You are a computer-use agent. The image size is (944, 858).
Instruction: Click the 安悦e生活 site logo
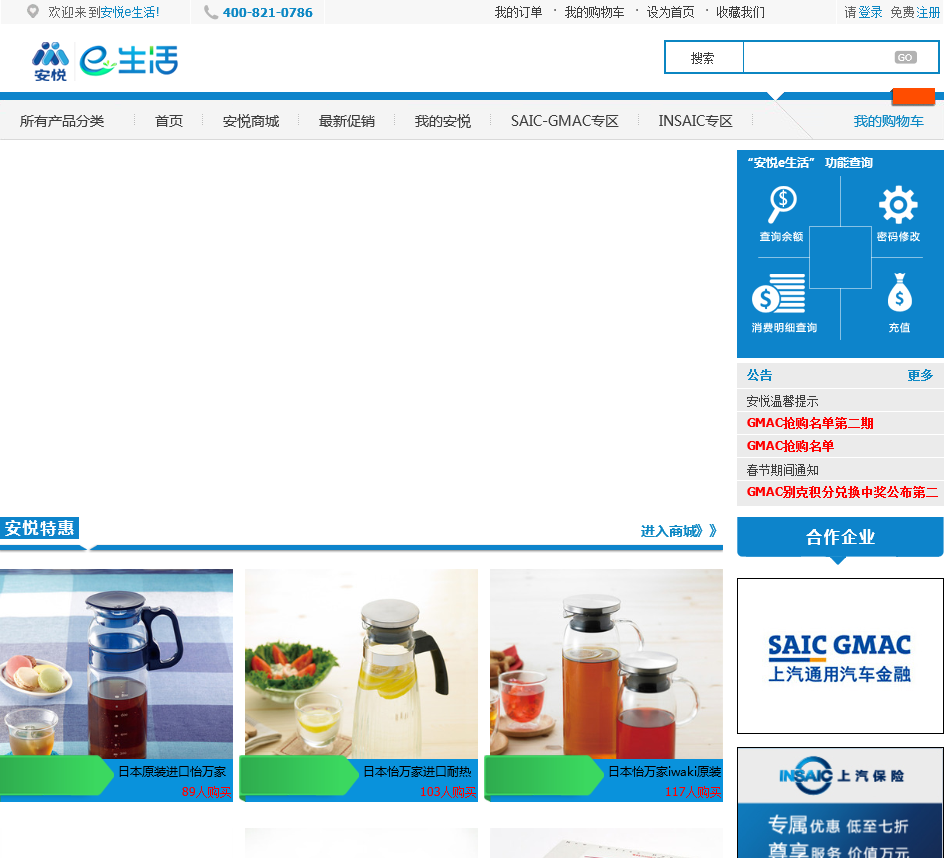pos(105,61)
